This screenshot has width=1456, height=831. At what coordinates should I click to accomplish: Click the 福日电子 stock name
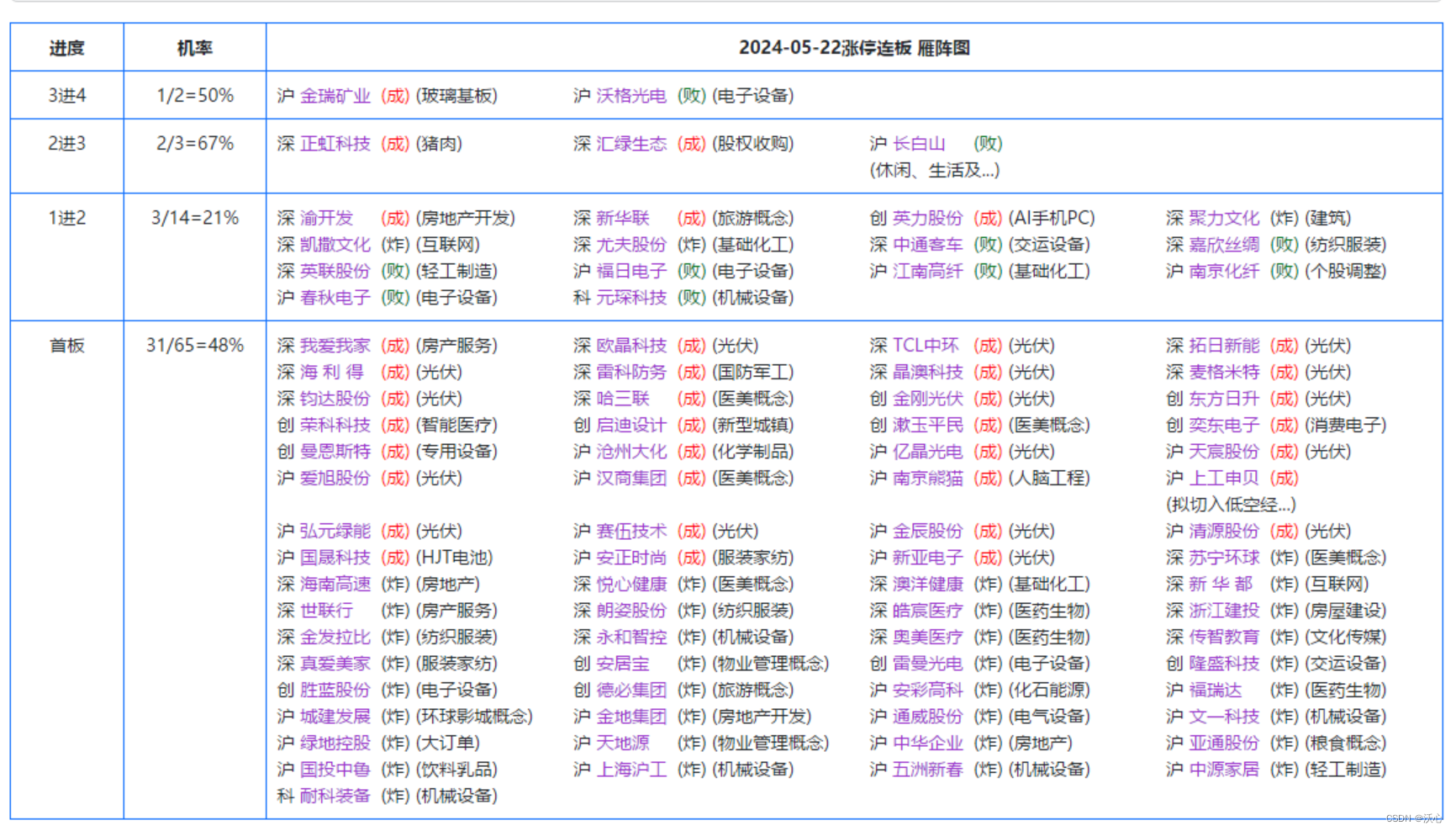tap(631, 272)
